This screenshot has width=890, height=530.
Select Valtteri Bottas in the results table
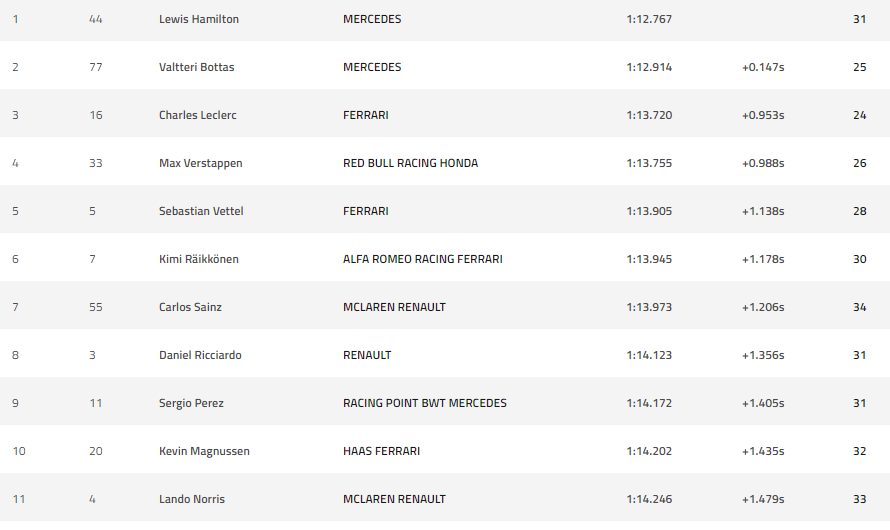pyautogui.click(x=197, y=67)
